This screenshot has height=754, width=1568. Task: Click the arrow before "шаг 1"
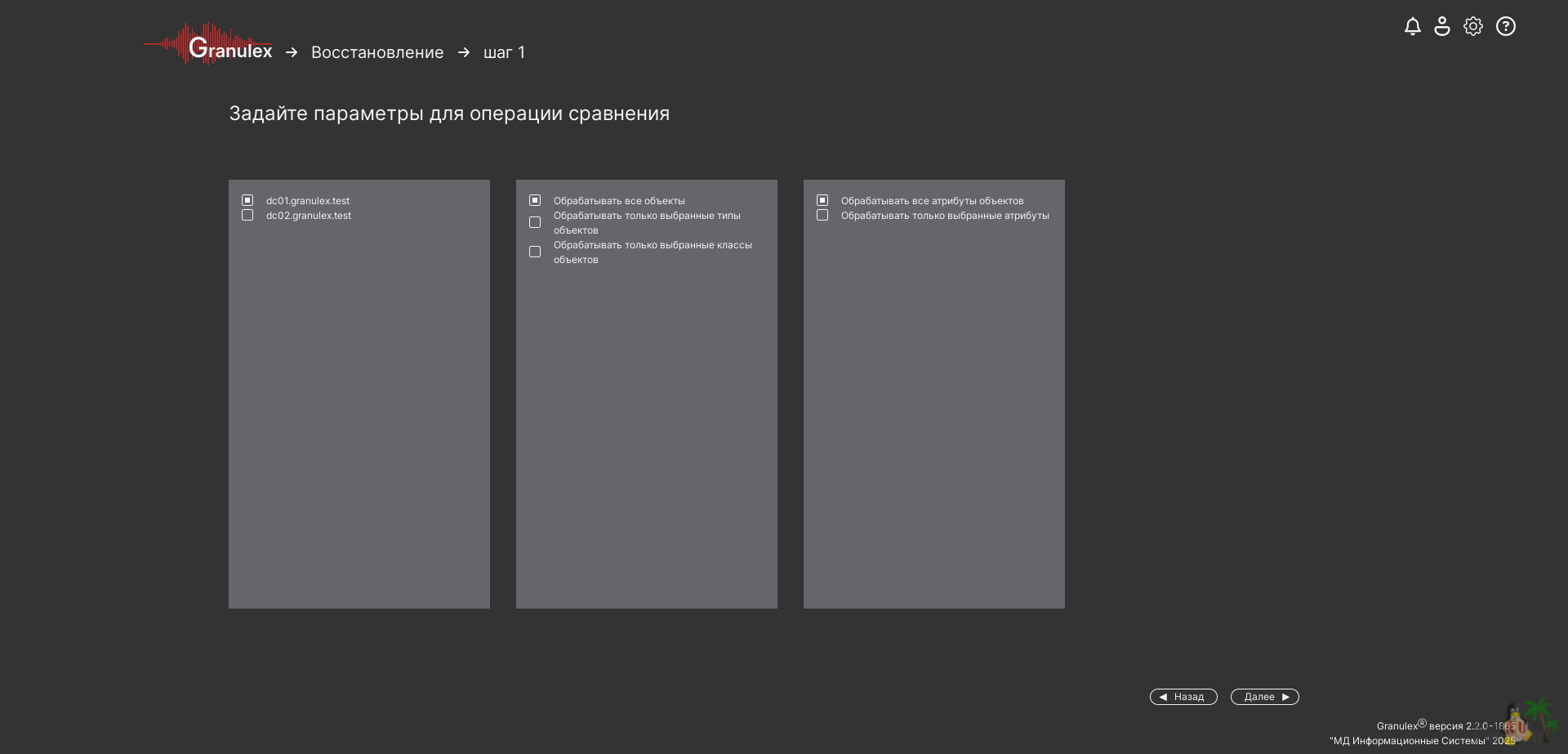click(x=464, y=52)
